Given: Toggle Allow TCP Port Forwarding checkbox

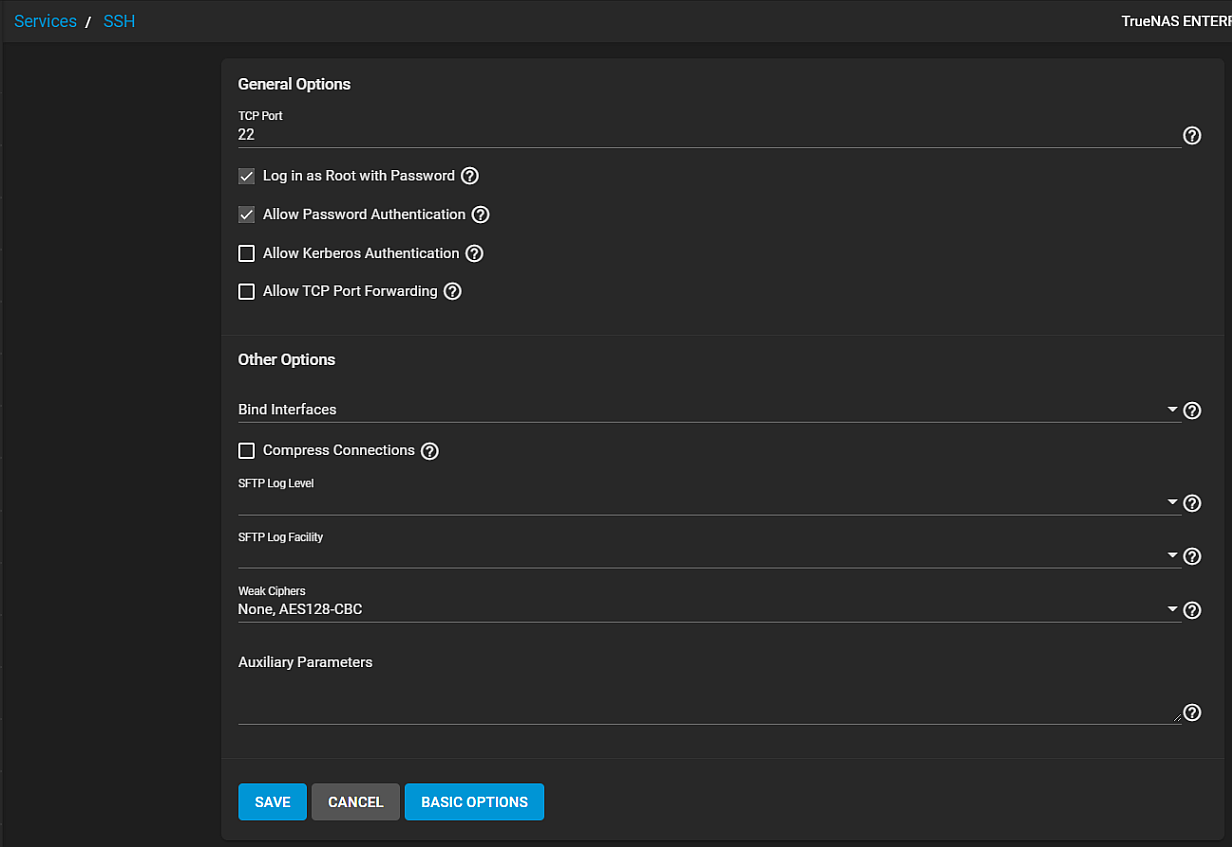Looking at the screenshot, I should 246,292.
